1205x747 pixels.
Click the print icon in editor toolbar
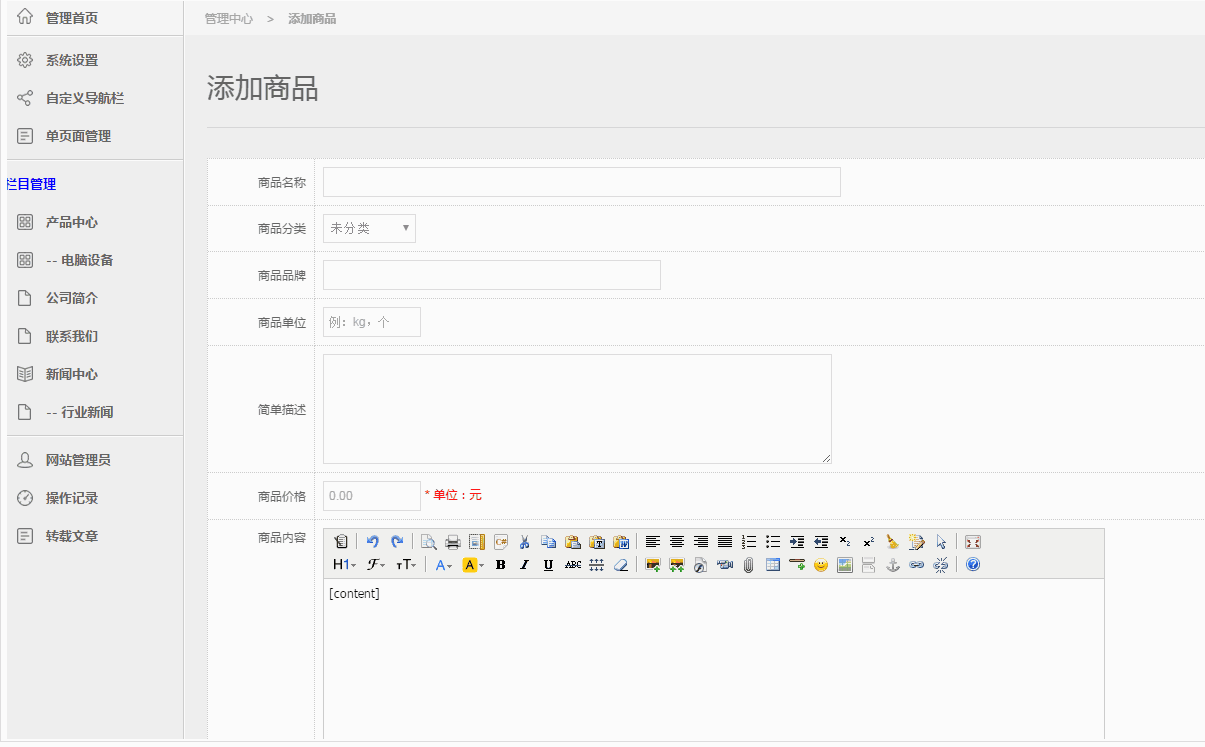pyautogui.click(x=452, y=542)
